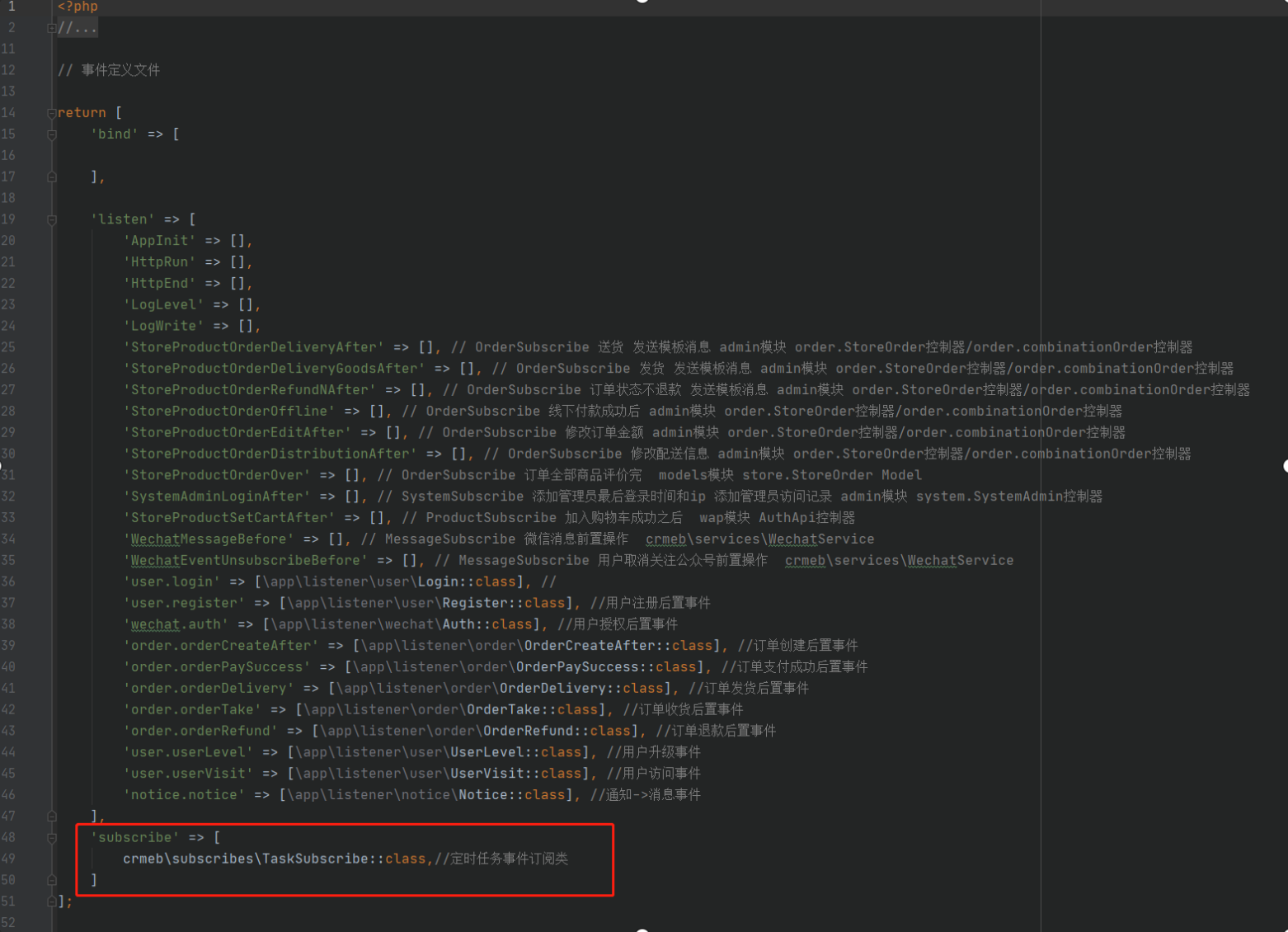Image resolution: width=1288 pixels, height=932 pixels.
Task: Place cursor inside 'notice.notice' on line 46
Action: pos(183,794)
